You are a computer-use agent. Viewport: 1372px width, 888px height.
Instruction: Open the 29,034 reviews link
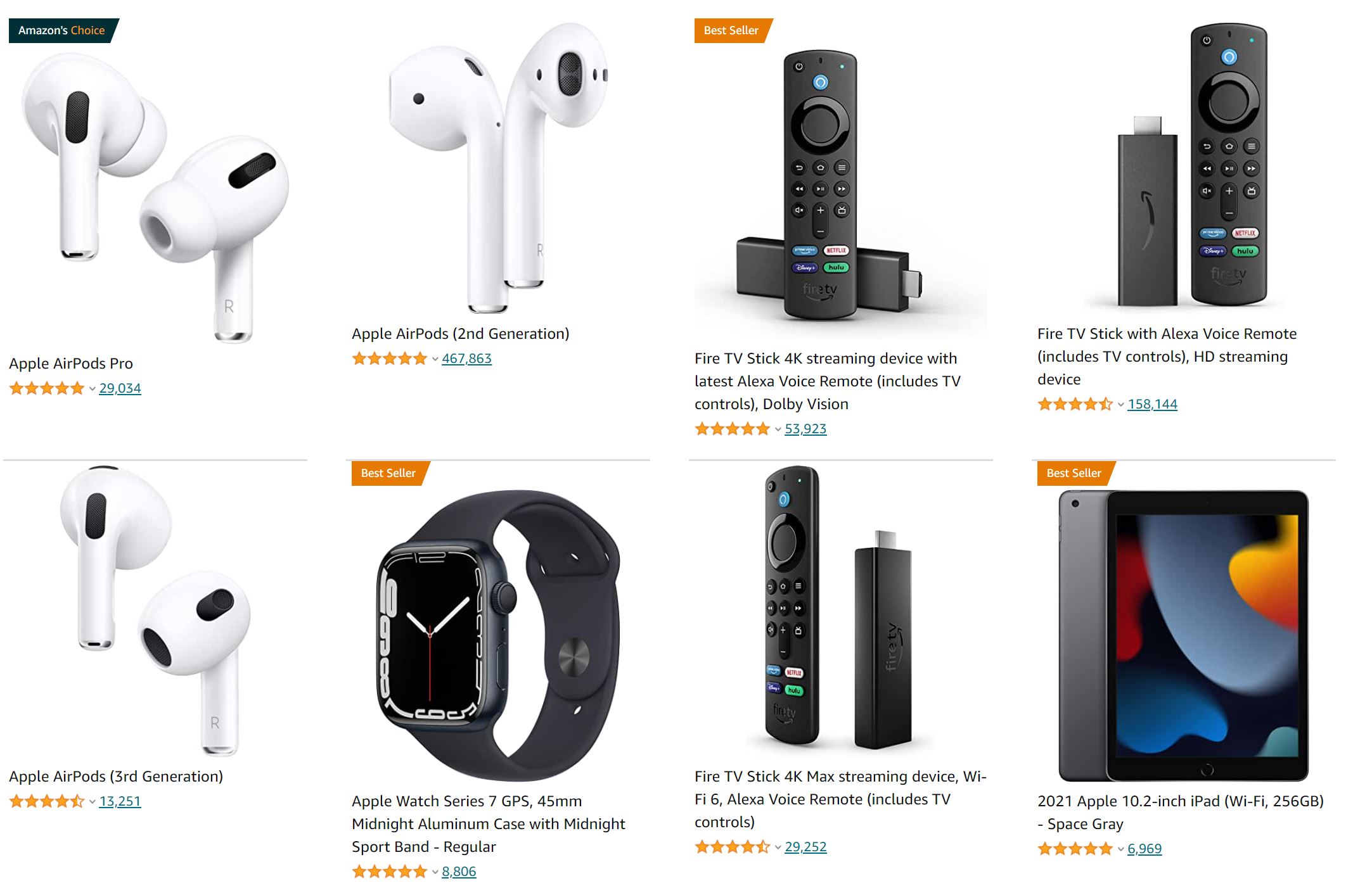click(x=120, y=388)
